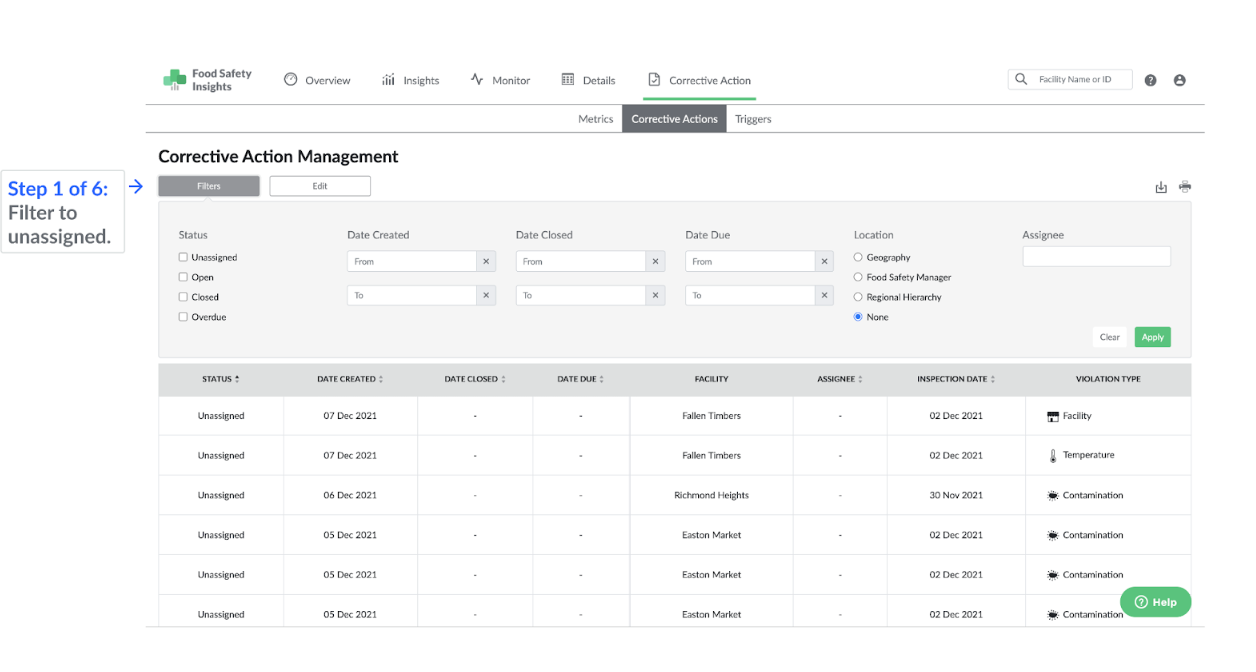1256x672 pixels.
Task: Select the Geography location radio button
Action: (858, 258)
